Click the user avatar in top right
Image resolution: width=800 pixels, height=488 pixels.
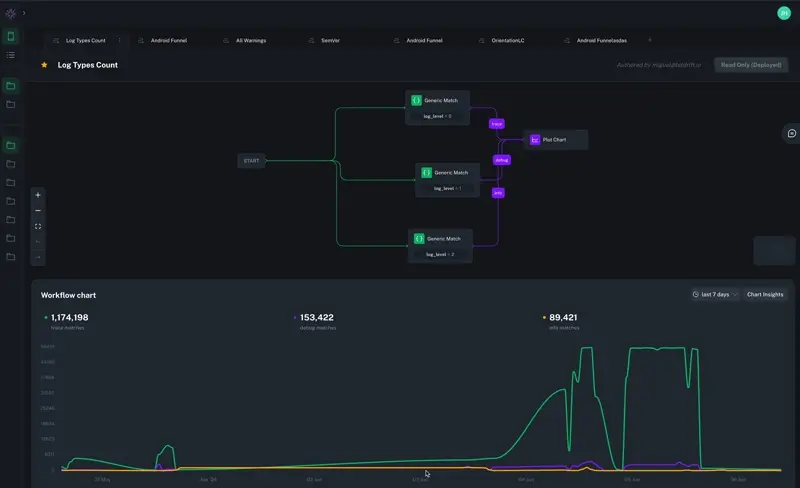(x=783, y=13)
